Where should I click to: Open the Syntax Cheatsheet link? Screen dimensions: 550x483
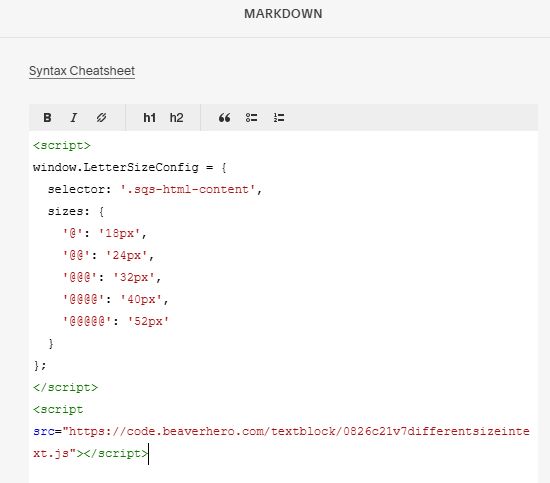82,71
